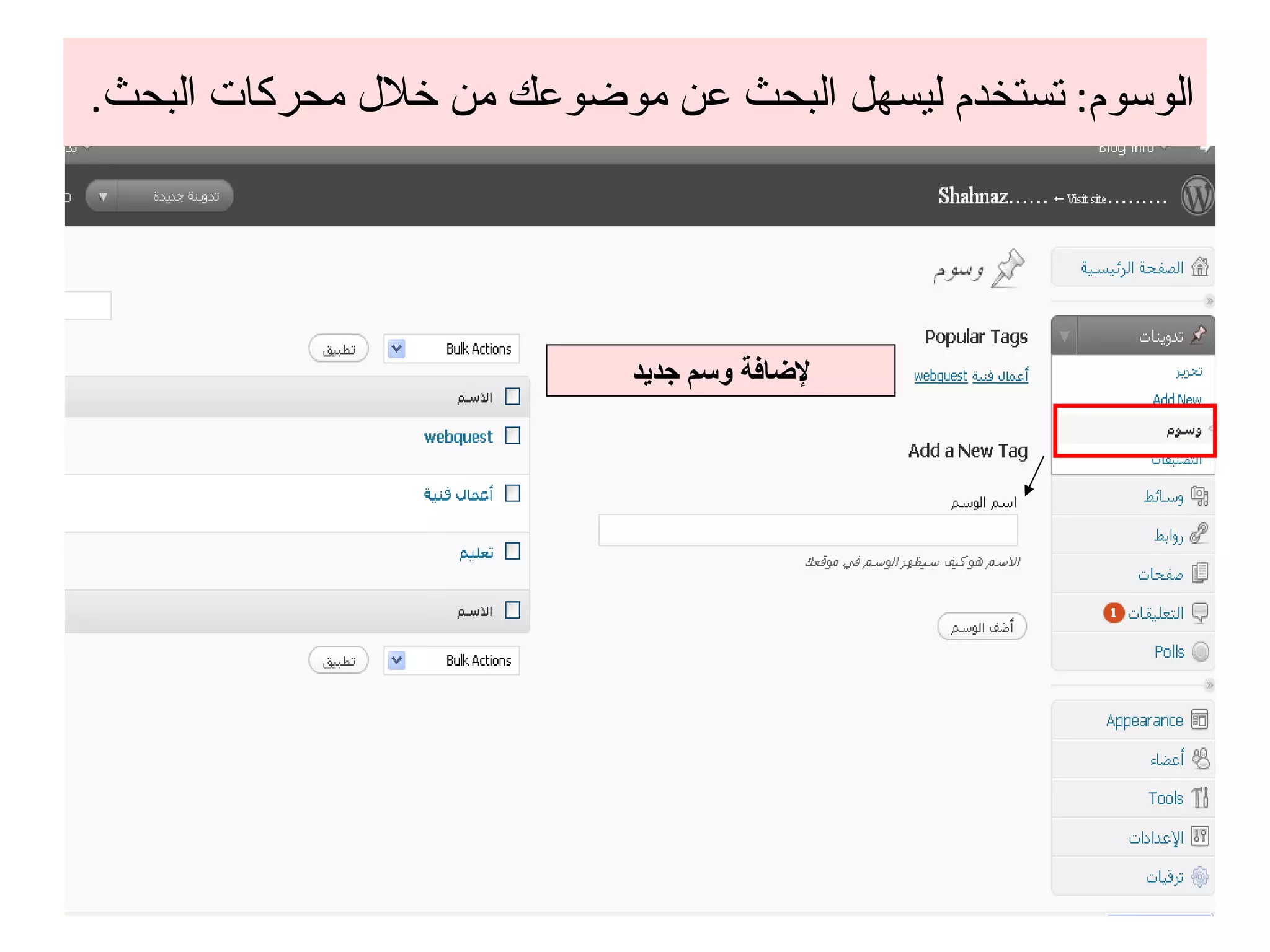
Task: Click the speech bubble icon beside التعليقات
Action: tap(1200, 612)
